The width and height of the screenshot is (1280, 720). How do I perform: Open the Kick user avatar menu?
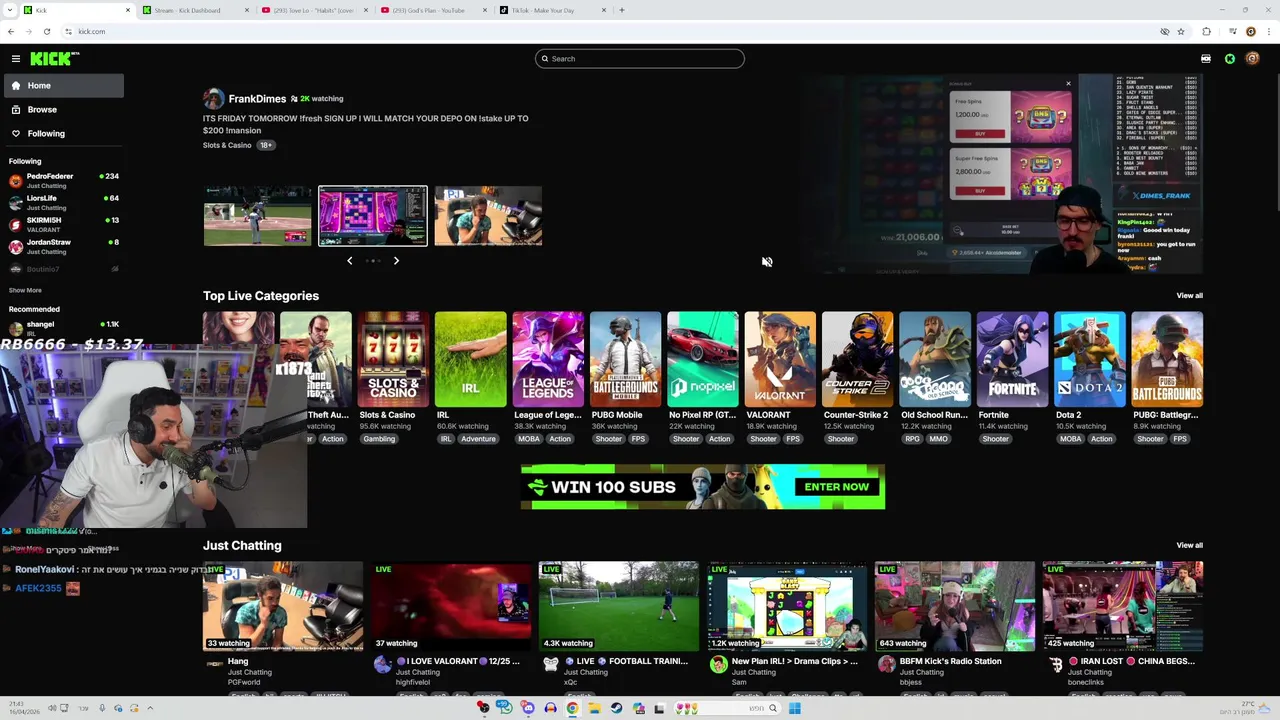(1253, 59)
